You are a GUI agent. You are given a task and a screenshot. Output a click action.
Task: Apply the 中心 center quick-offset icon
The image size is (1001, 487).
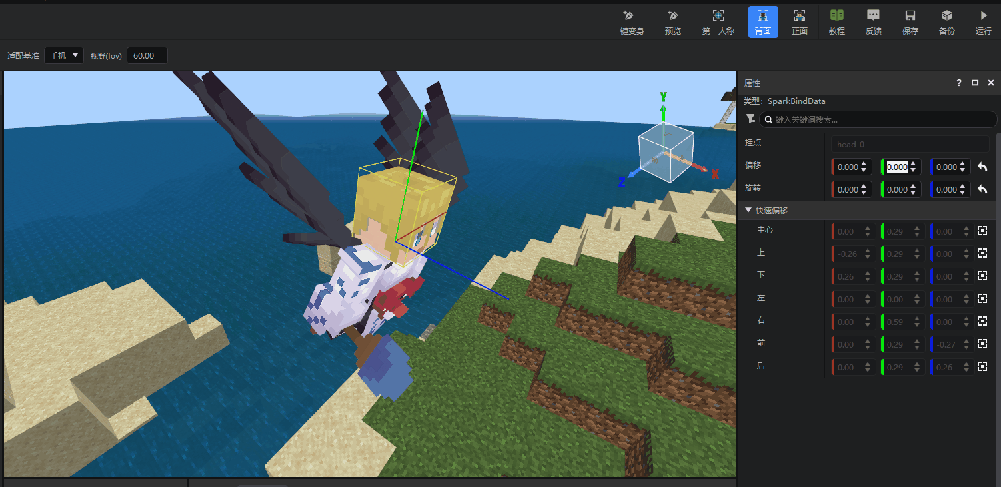tap(982, 230)
